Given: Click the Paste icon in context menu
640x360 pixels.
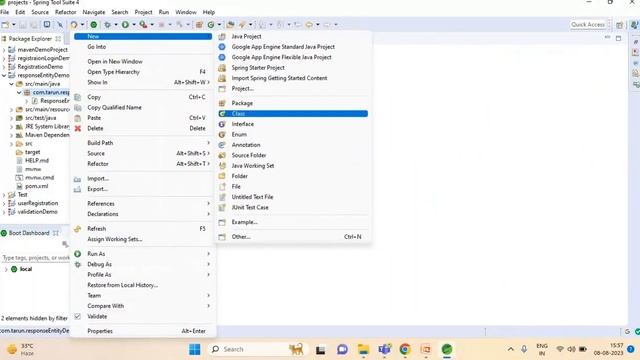Looking at the screenshot, I should tap(78, 118).
